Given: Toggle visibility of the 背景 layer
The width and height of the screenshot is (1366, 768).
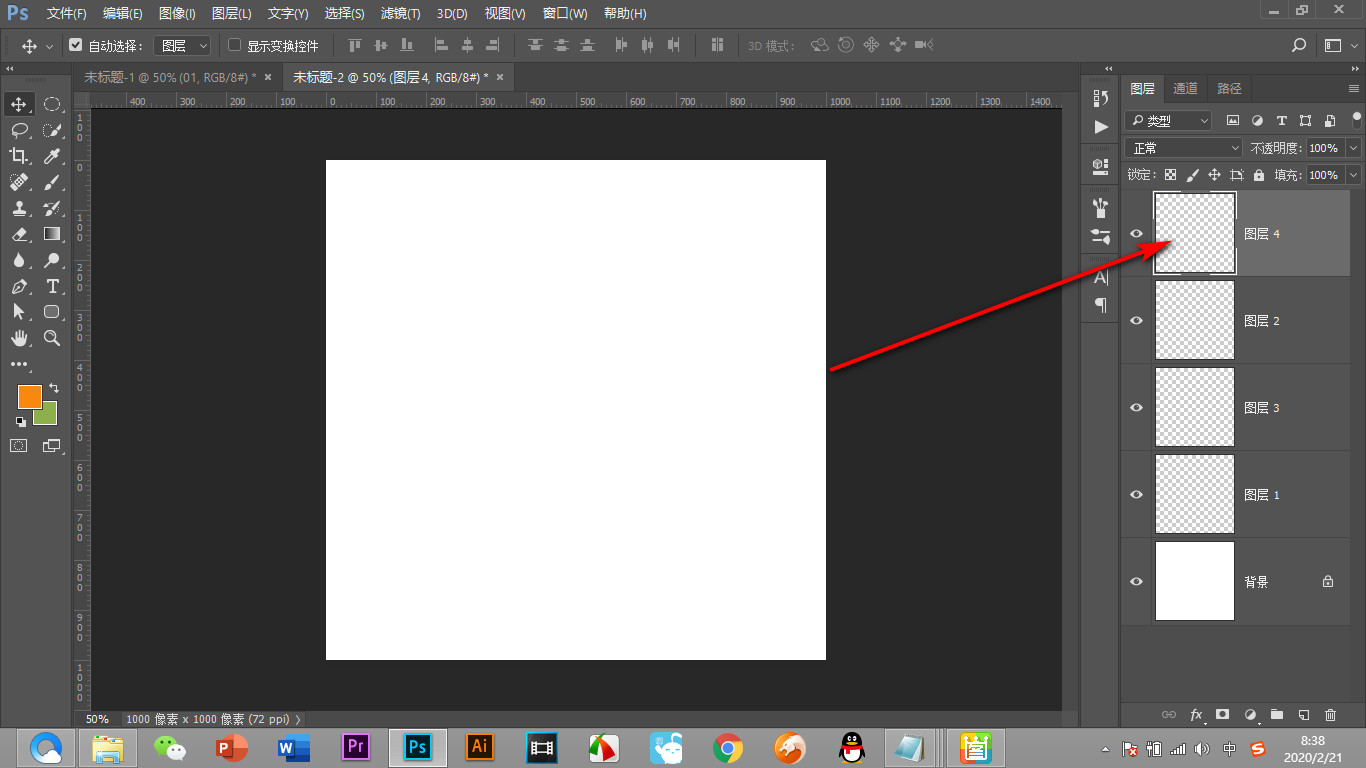Looking at the screenshot, I should click(x=1136, y=582).
